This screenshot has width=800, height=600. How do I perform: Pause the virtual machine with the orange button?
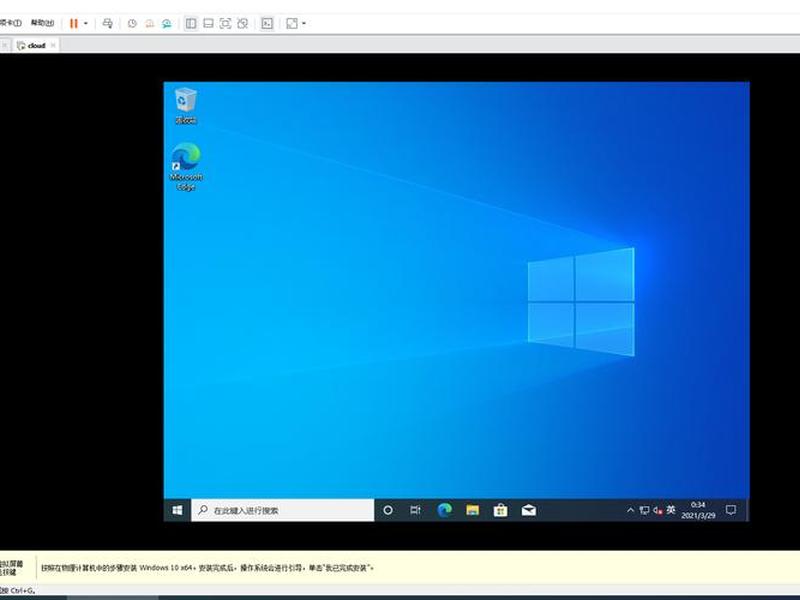tap(74, 23)
